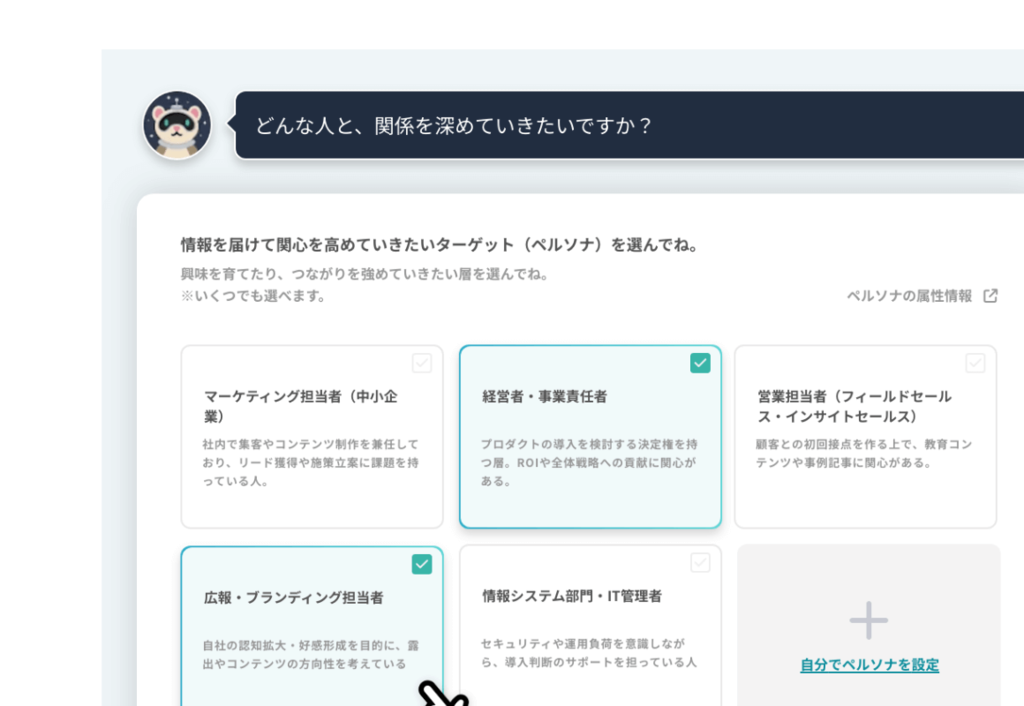Click the 自分でペルソナを設定 link

[x=869, y=665]
